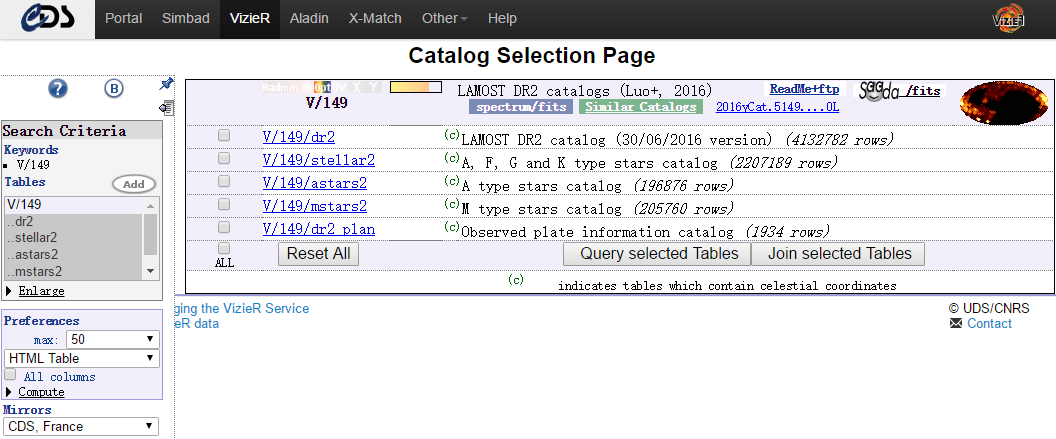Open the Saada /fits icon link
The width and height of the screenshot is (1056, 439).
(899, 91)
